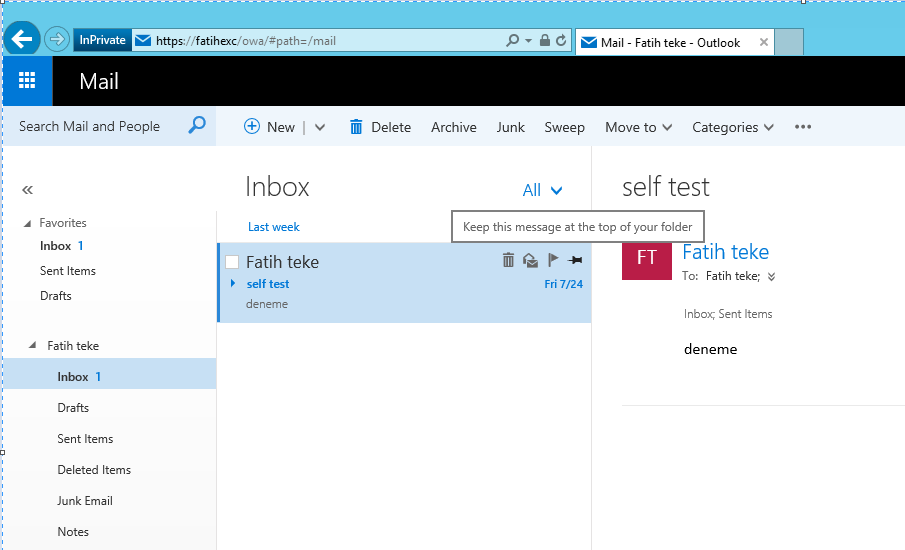
Task: Open the app launcher grid icon
Action: (x=27, y=81)
